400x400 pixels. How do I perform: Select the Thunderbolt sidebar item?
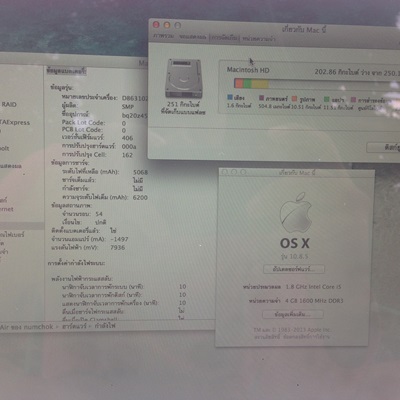(x=5, y=148)
